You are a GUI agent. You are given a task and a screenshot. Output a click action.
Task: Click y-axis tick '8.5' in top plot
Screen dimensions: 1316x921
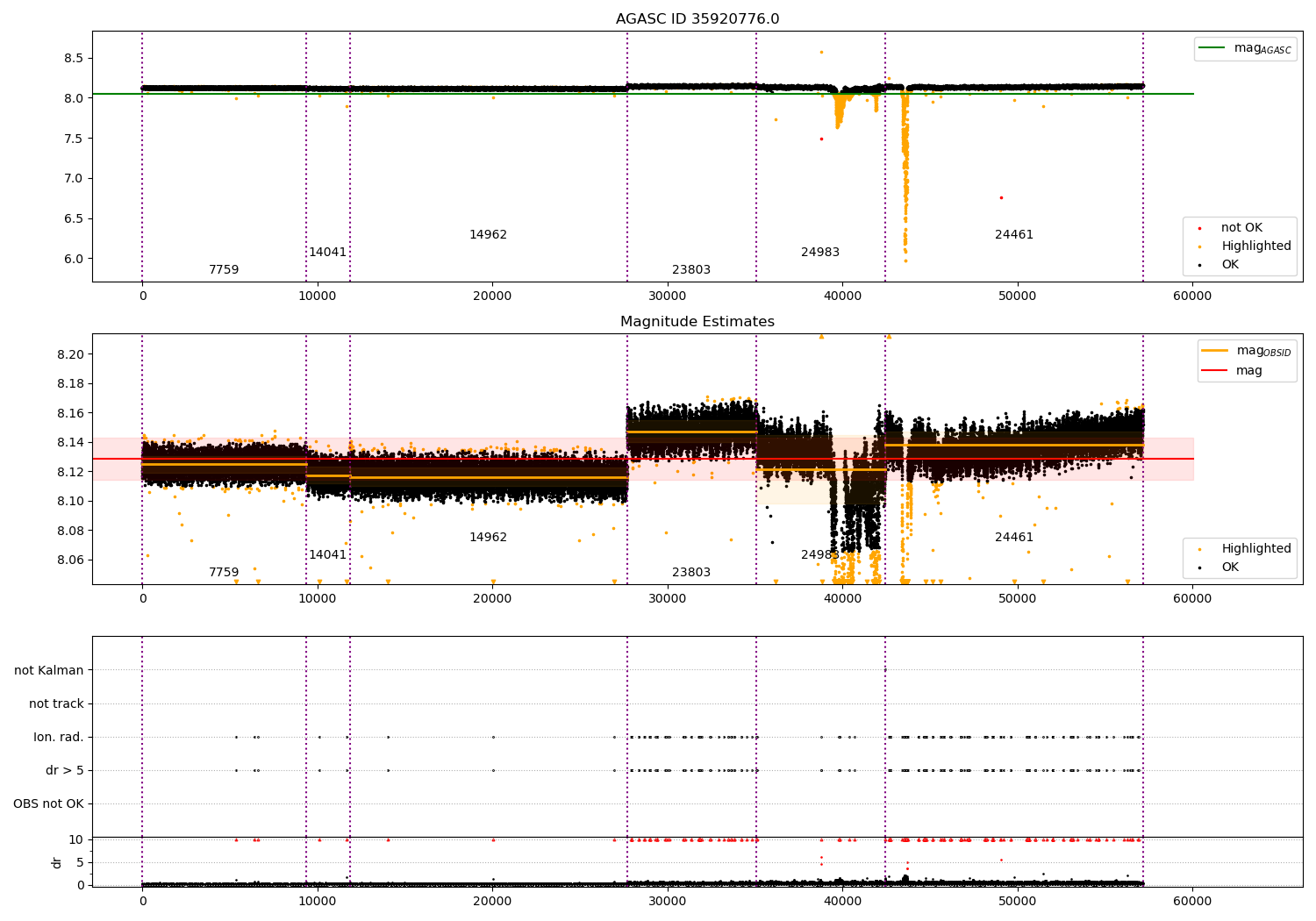tap(74, 59)
